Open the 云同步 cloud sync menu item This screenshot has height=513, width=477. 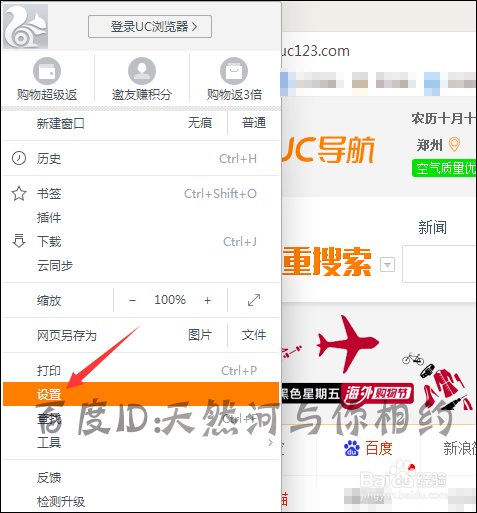(x=141, y=266)
